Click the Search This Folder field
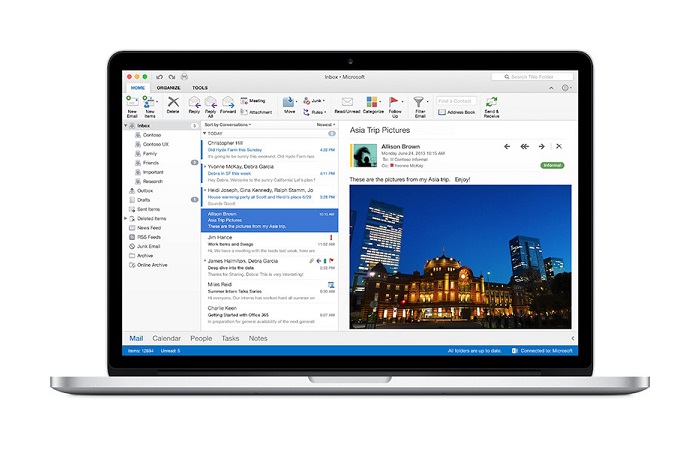 coord(532,77)
